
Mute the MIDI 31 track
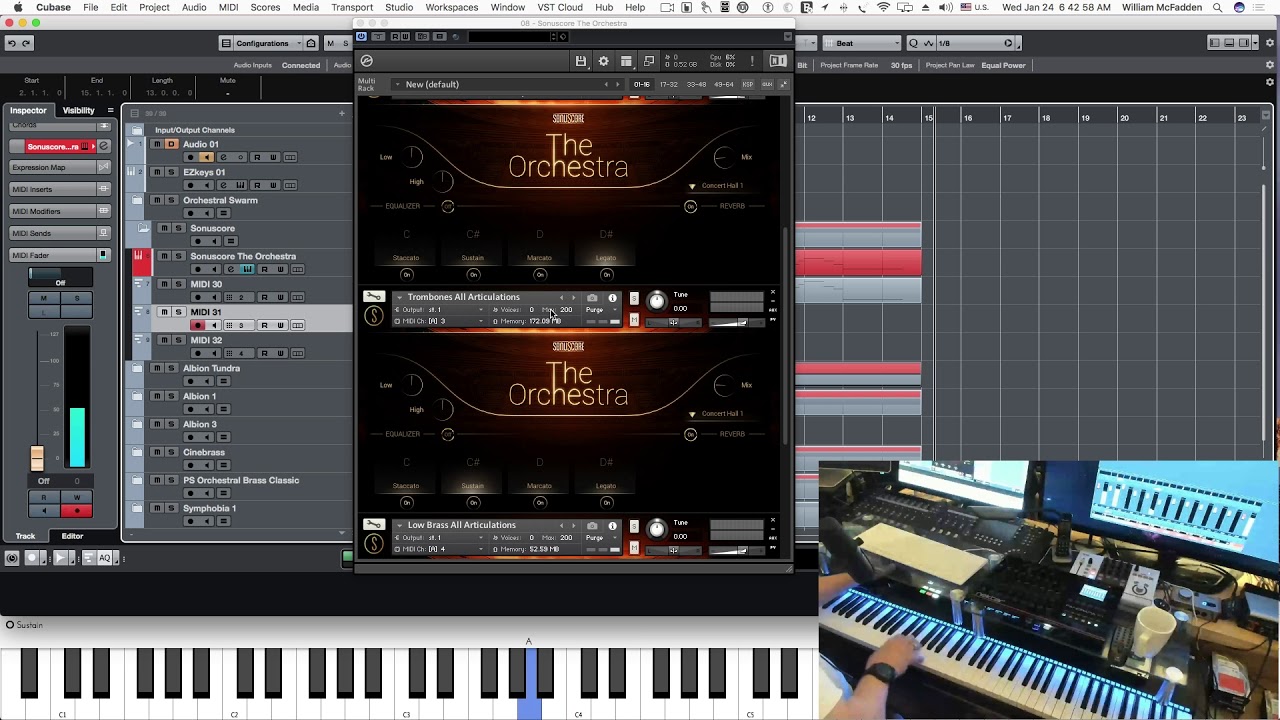(166, 312)
